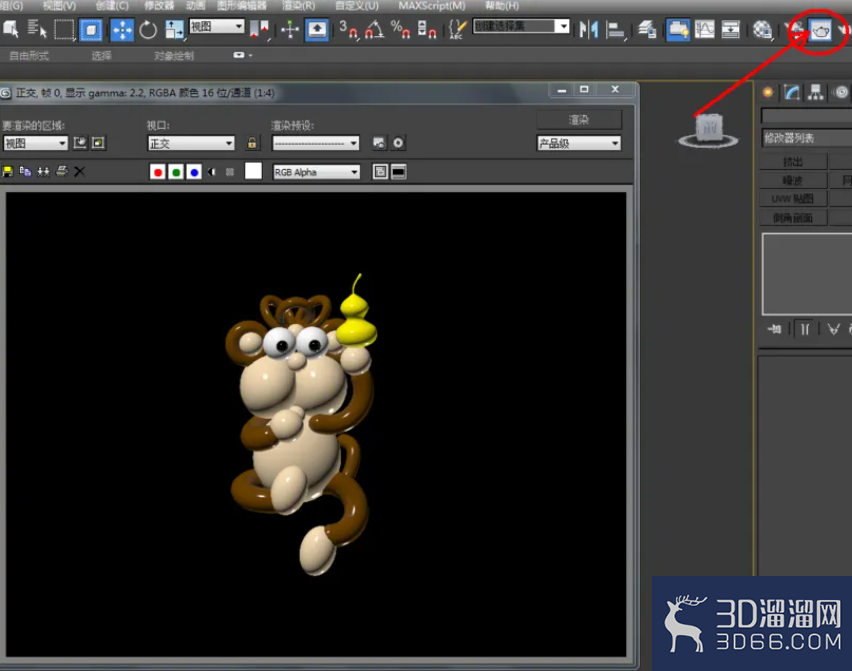Click Use Pivot Point Center icon
852x671 pixels.
(x=259, y=29)
